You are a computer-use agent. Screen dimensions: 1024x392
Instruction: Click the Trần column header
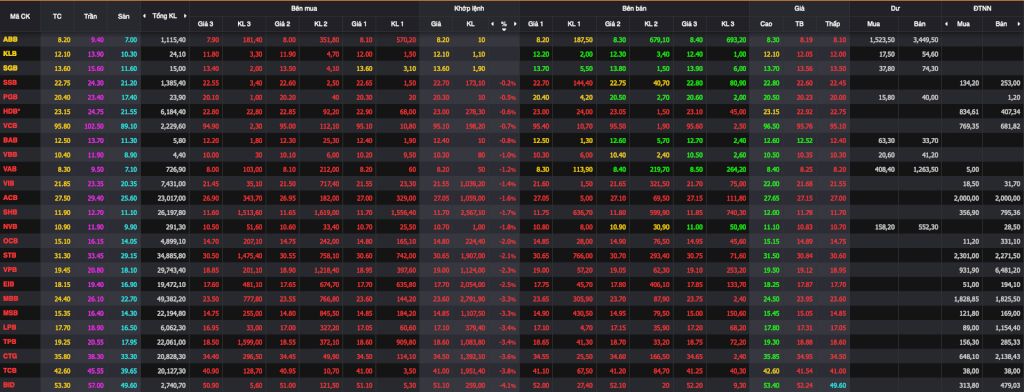91,16
